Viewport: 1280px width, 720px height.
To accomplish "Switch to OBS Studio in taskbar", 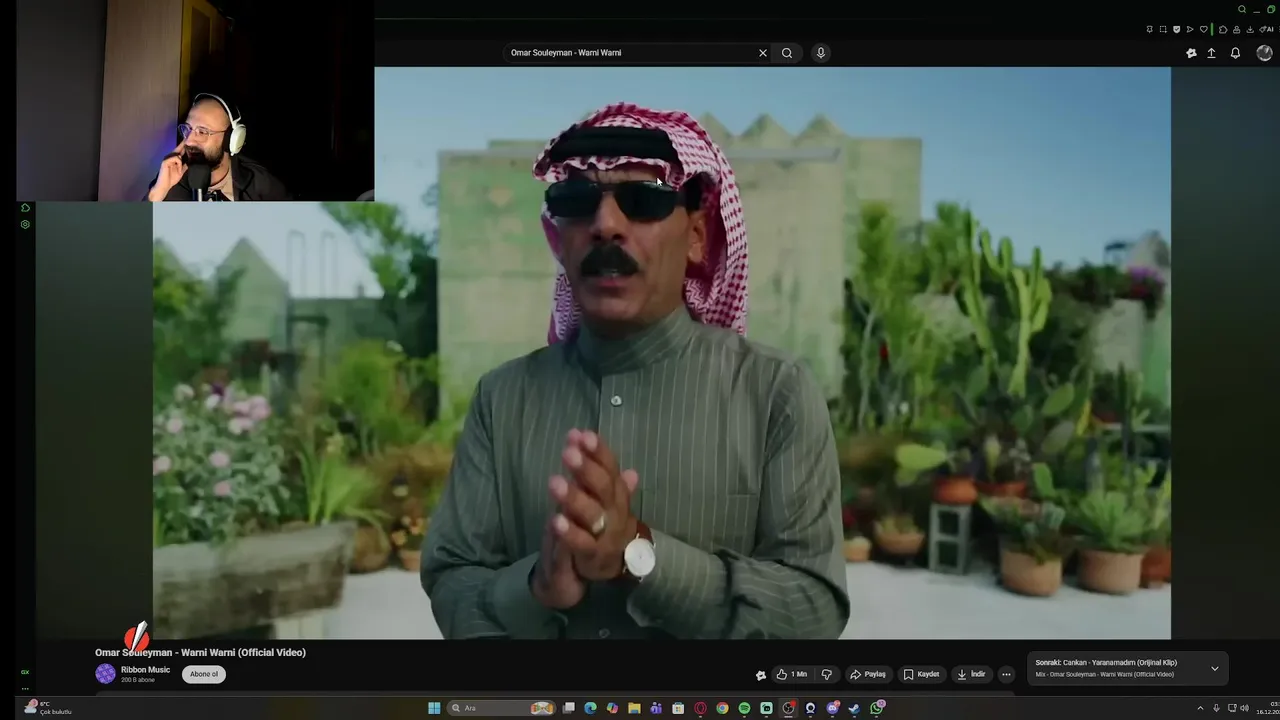I will click(x=789, y=708).
